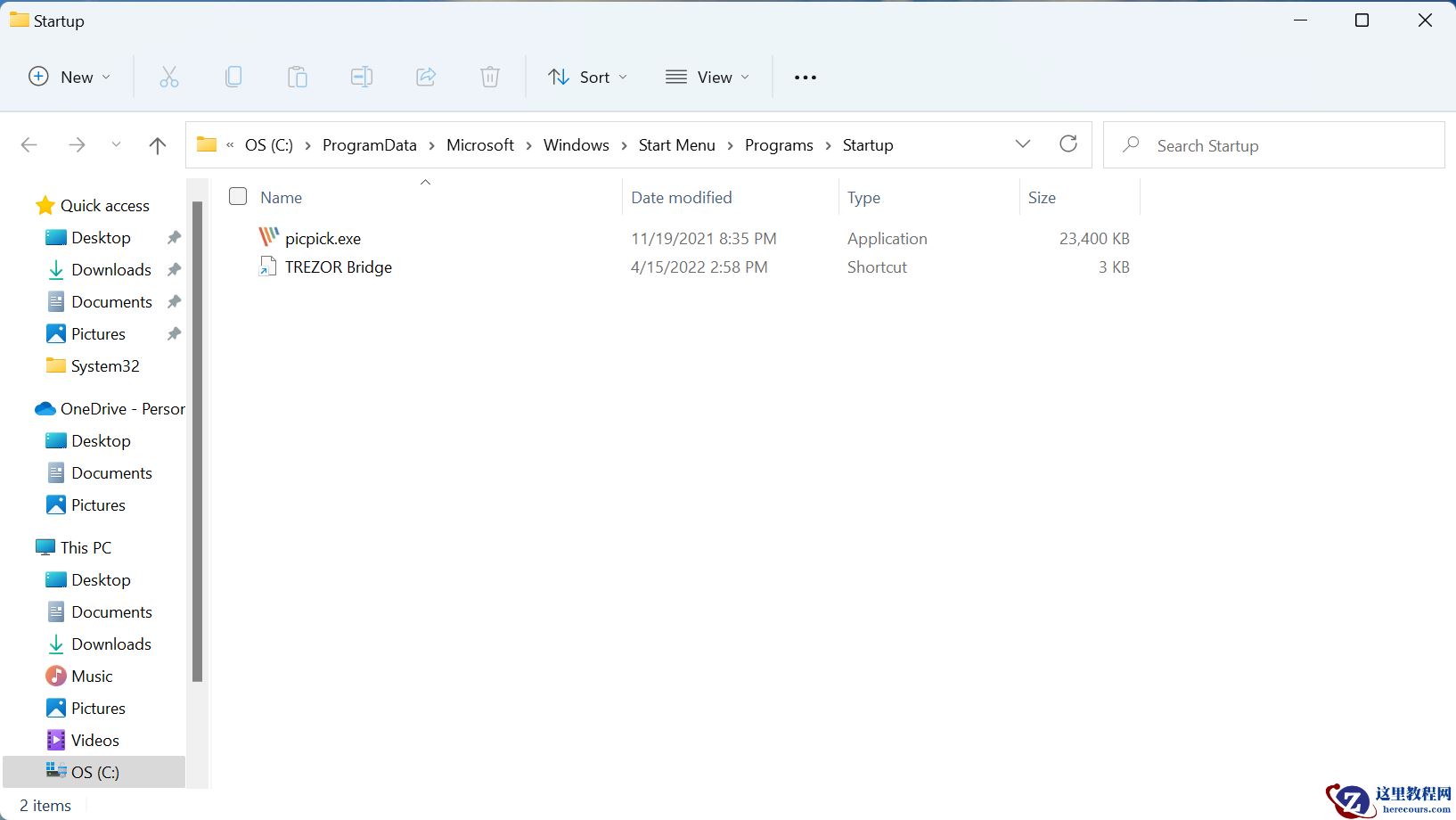1456x820 pixels.
Task: Open the View dropdown
Action: [x=707, y=77]
